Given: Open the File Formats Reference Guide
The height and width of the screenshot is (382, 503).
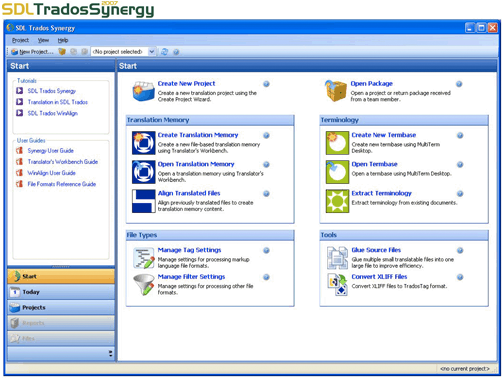Looking at the screenshot, I should [x=62, y=184].
